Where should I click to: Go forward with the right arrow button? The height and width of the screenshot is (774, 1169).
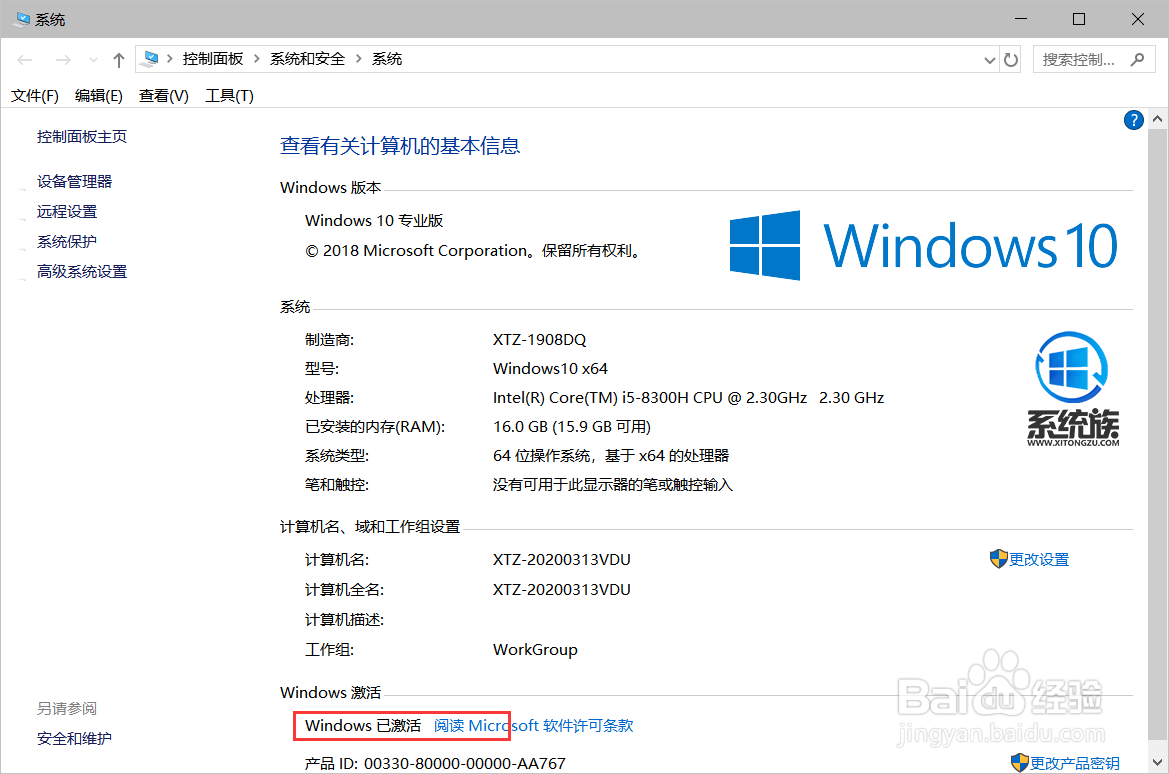63,60
